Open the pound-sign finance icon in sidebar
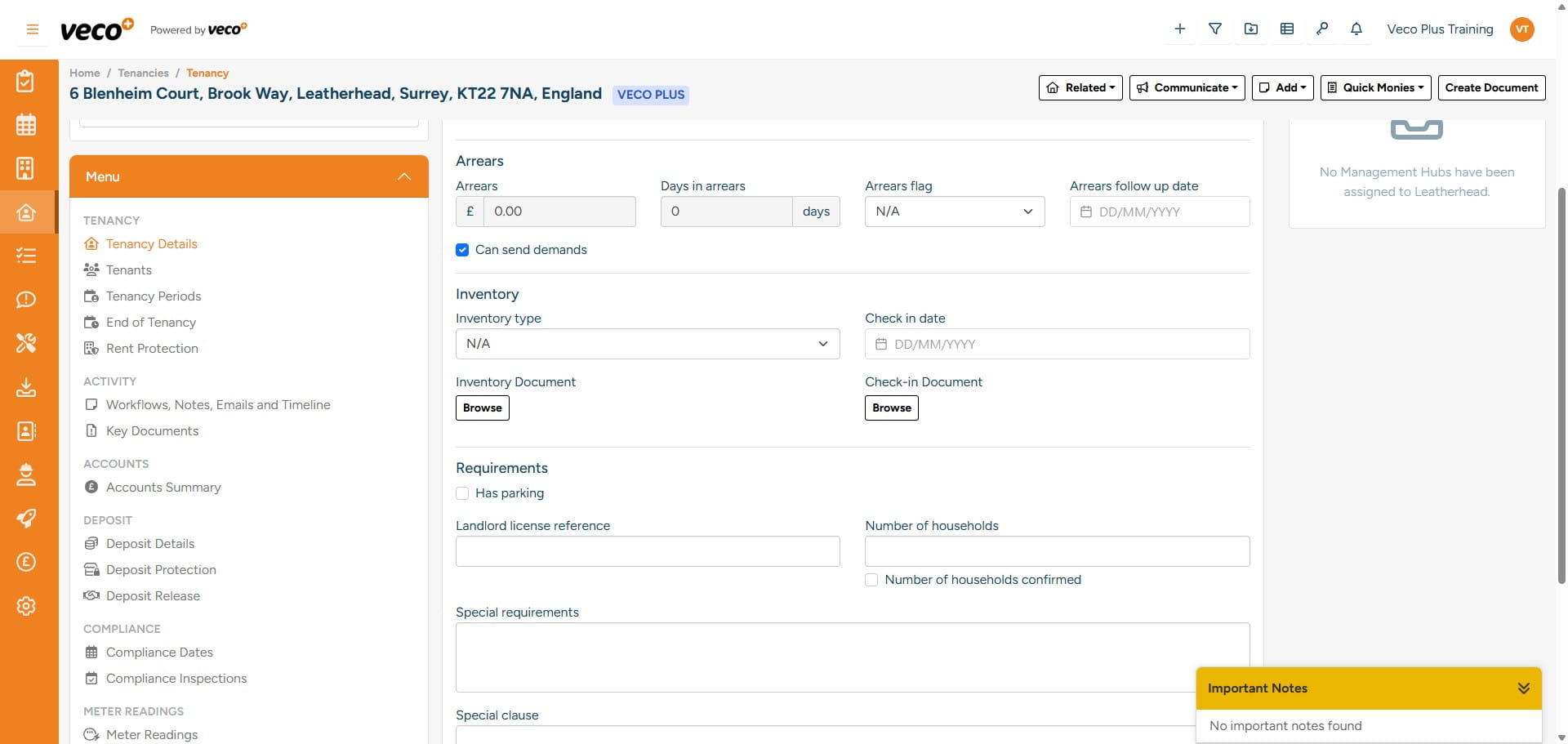Viewport: 1568px width, 744px height. [26, 562]
